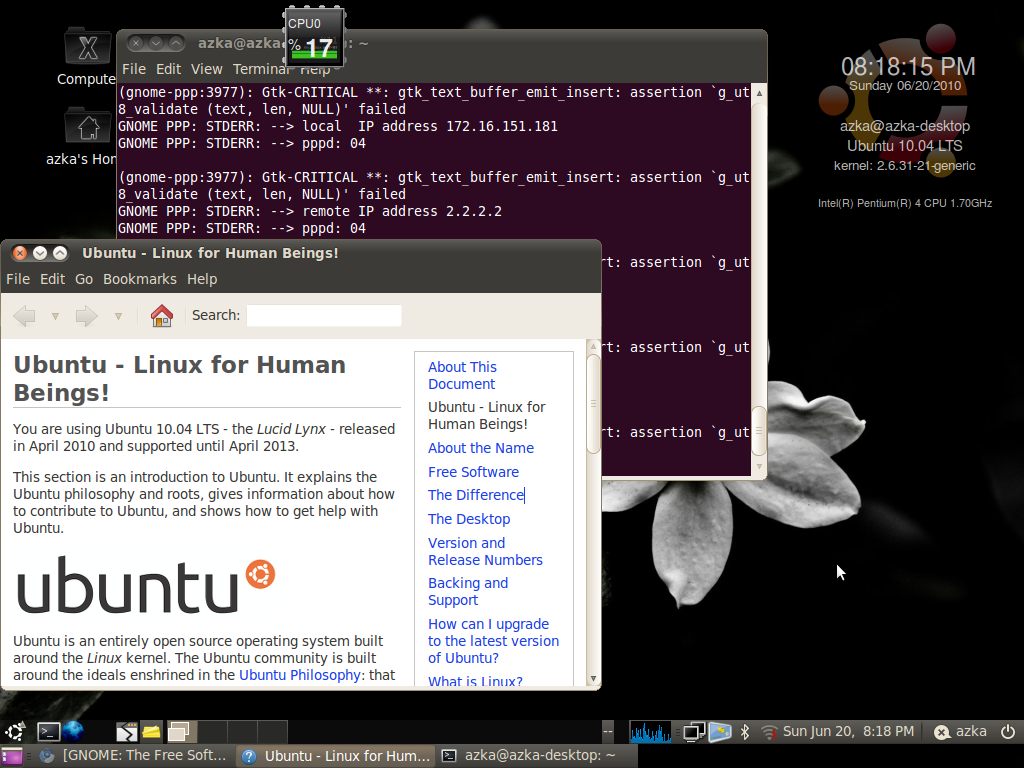Click the Ubuntu logo image in the help page
The image size is (1024, 768).
(146, 585)
